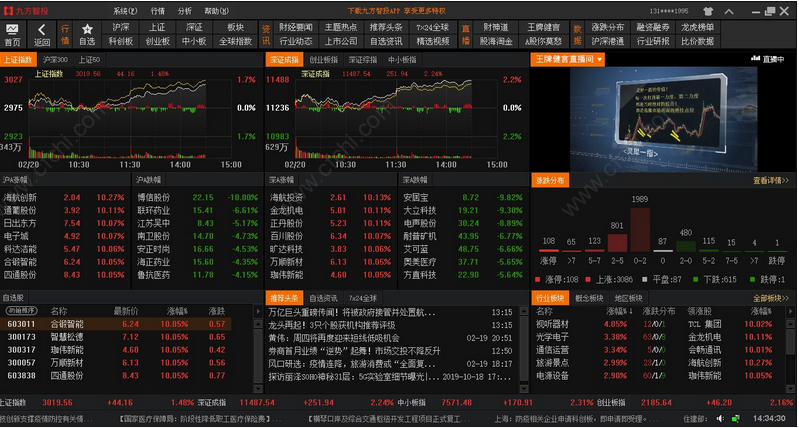Open A股你莫愁 button

[543, 41]
